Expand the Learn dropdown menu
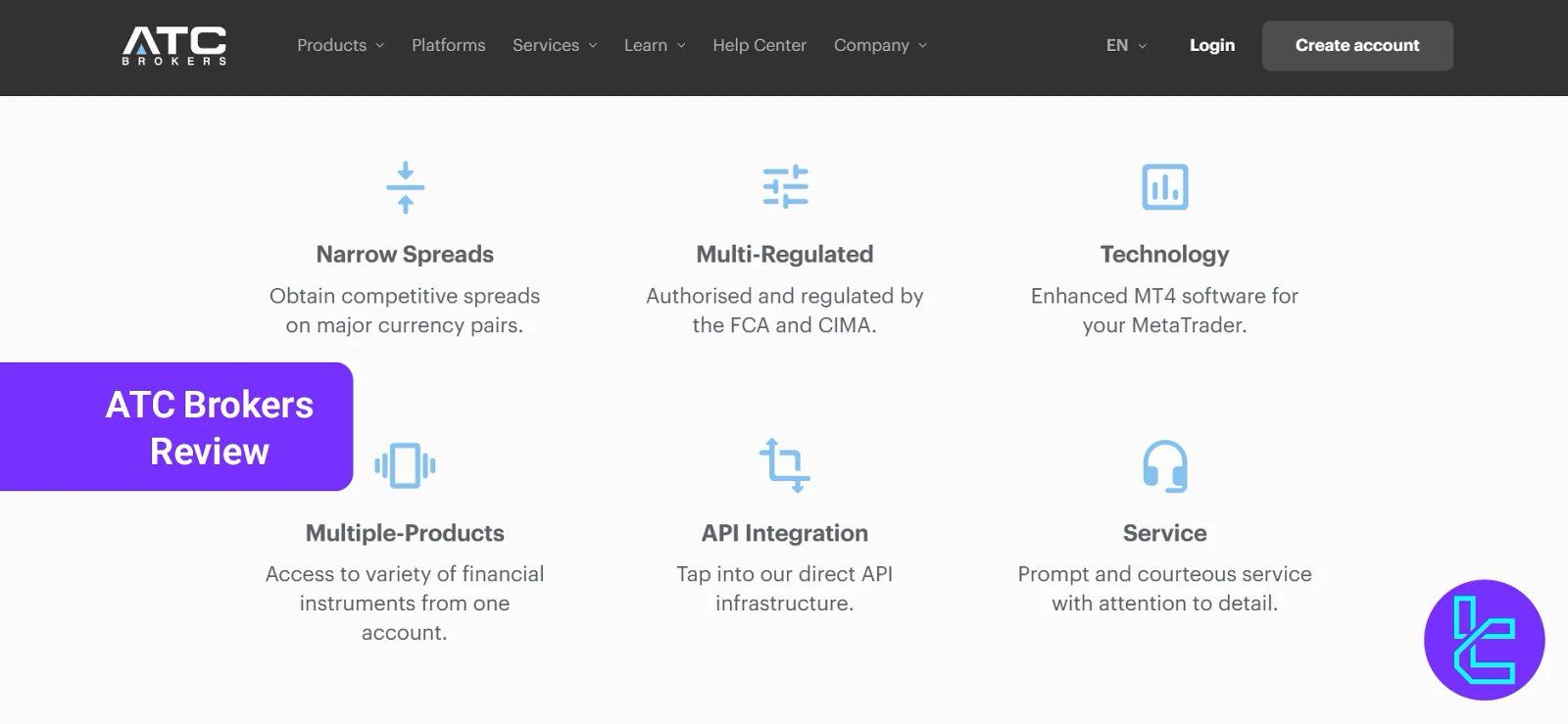 [x=655, y=45]
